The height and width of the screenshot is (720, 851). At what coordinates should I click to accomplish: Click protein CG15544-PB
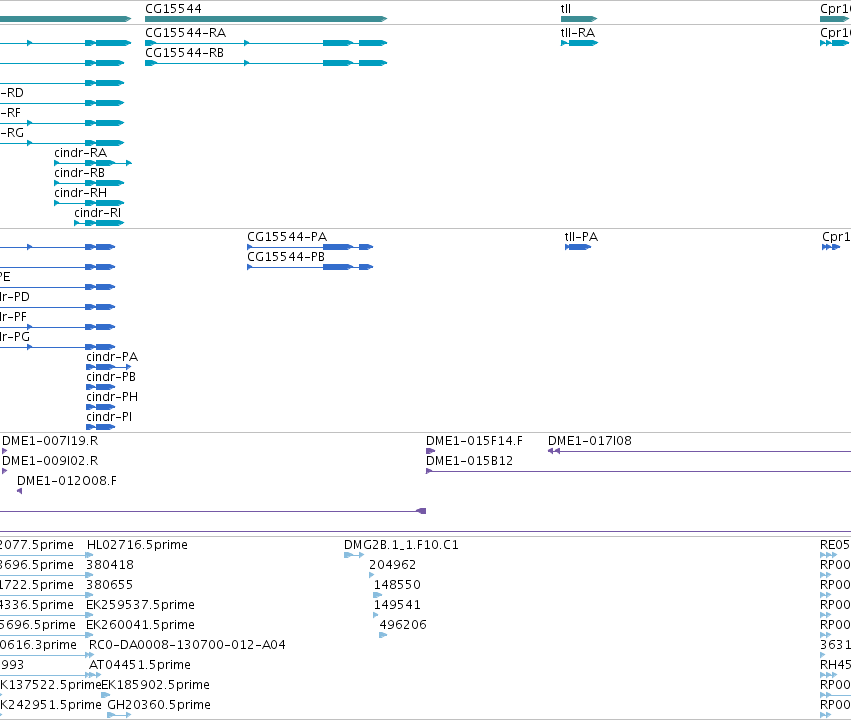[310, 267]
